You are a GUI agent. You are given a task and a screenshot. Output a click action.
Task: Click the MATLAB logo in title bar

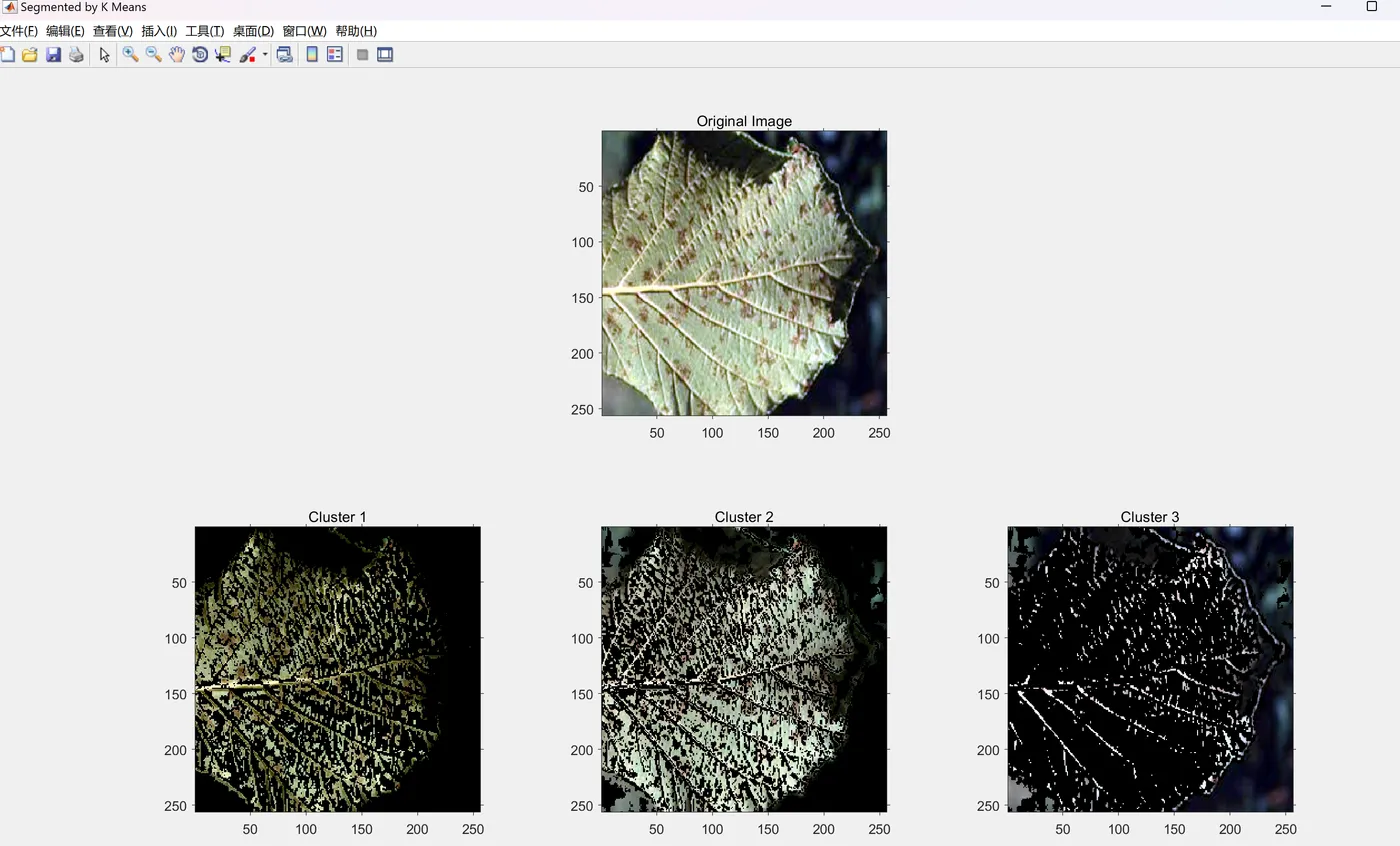[9, 7]
